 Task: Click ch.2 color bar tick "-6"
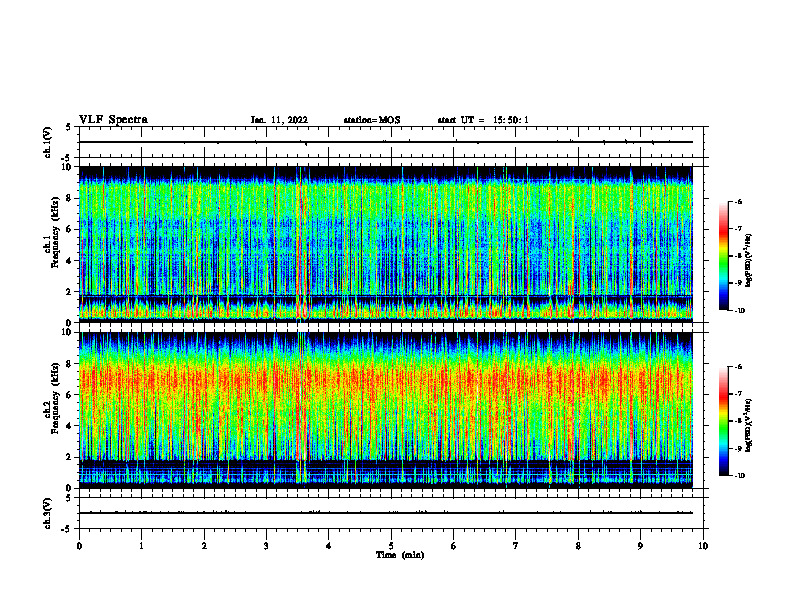point(737,367)
